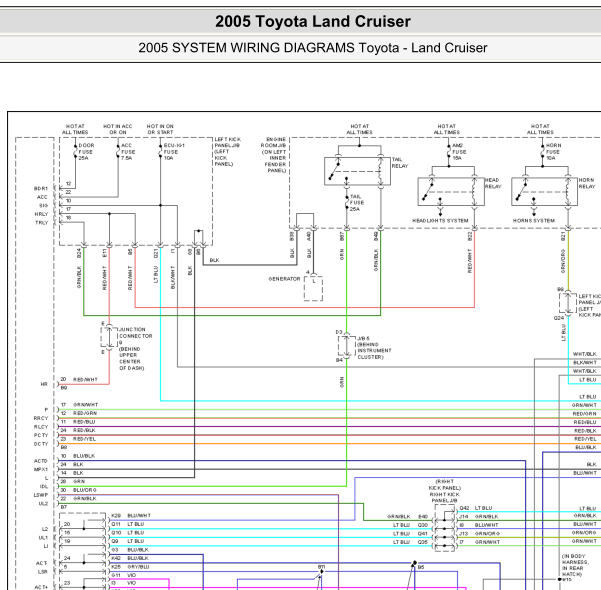
Task: Click the Q11 LT BLU connector label
Action: pyautogui.click(x=128, y=524)
